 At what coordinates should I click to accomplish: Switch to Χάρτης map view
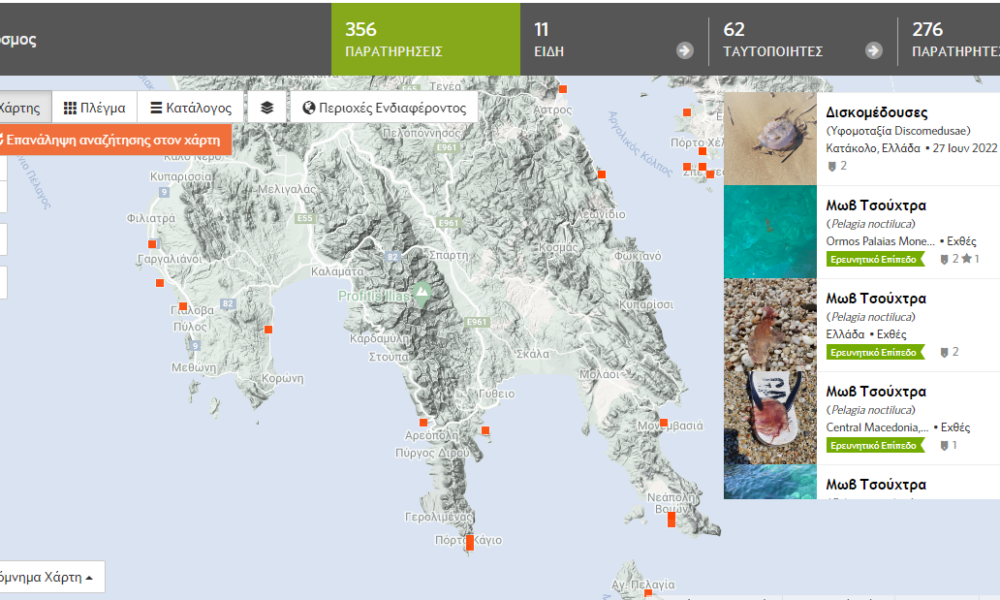click(24, 108)
